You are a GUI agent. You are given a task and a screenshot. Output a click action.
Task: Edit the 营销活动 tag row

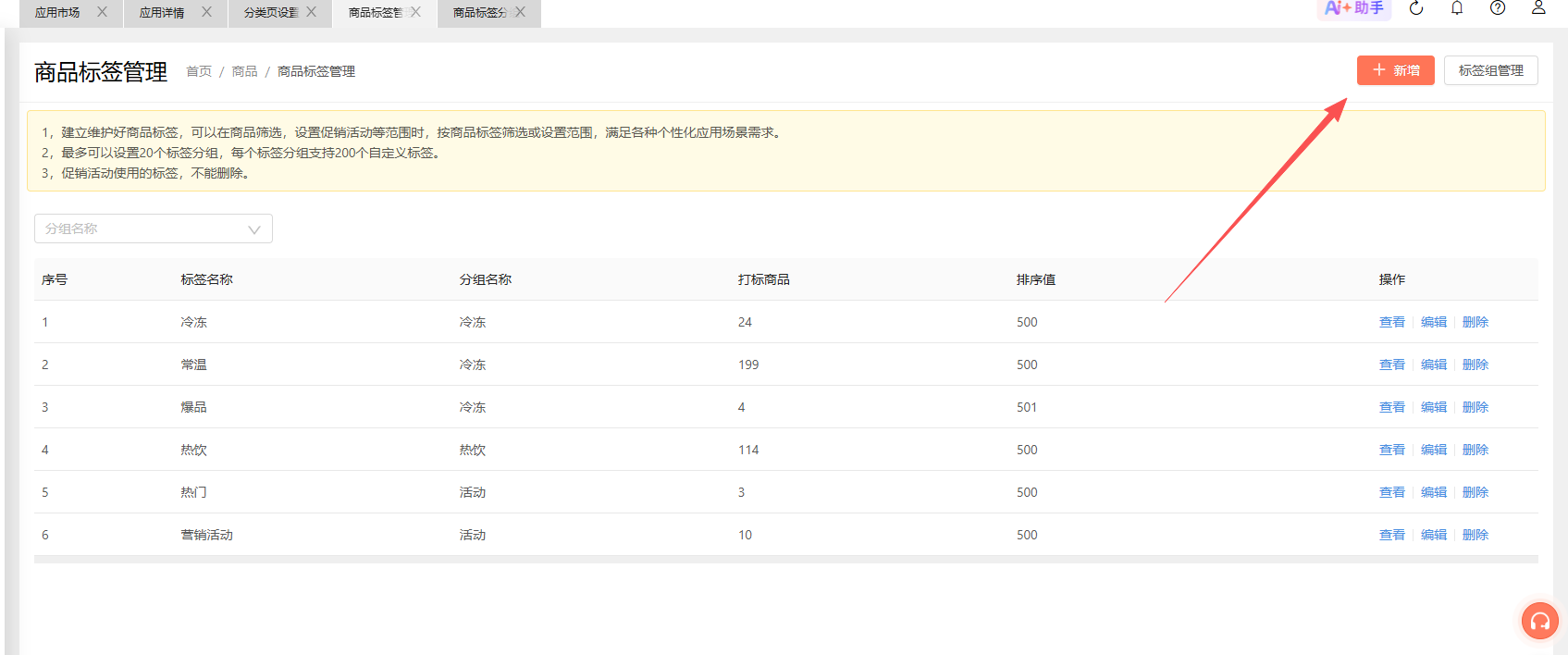pyautogui.click(x=1434, y=535)
